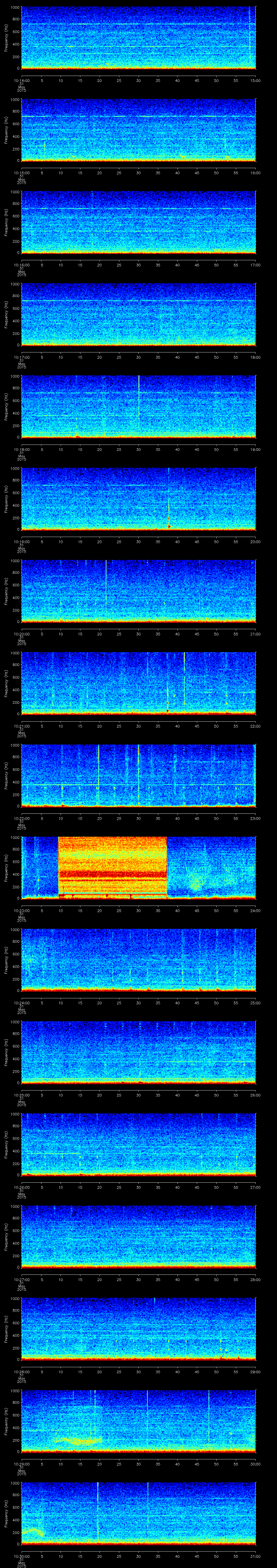Click the 10:17:00 start time label
The height and width of the screenshot is (1568, 277).
[x=21, y=357]
